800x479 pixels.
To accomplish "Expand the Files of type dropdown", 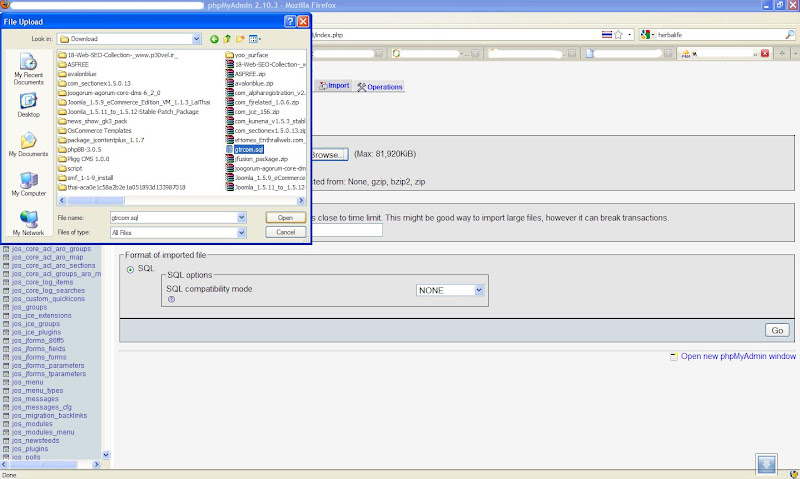I will tap(241, 232).
